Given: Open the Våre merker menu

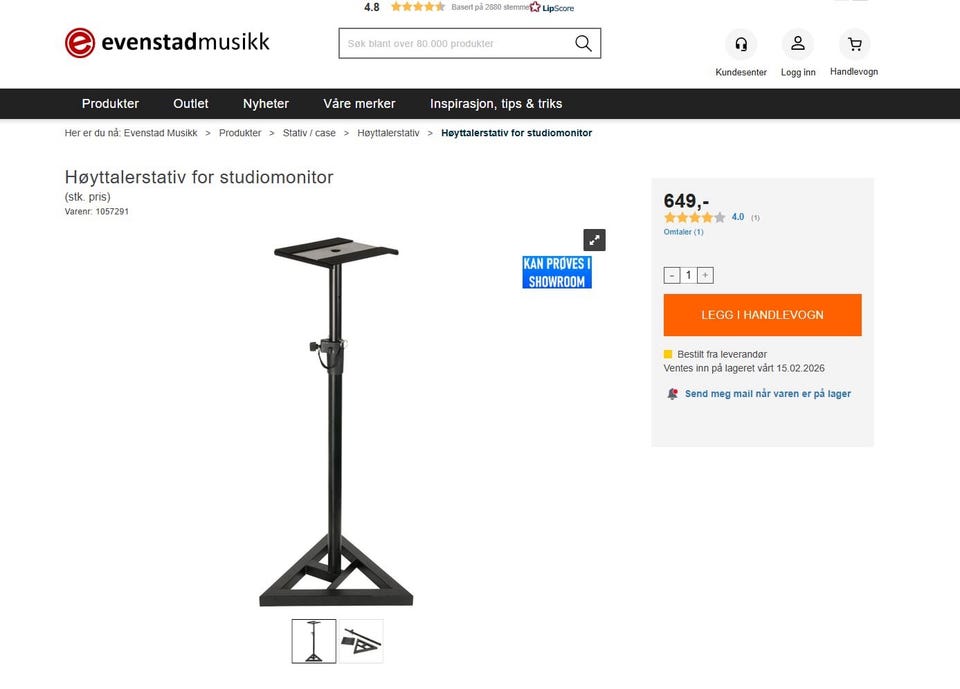Looking at the screenshot, I should [359, 104].
